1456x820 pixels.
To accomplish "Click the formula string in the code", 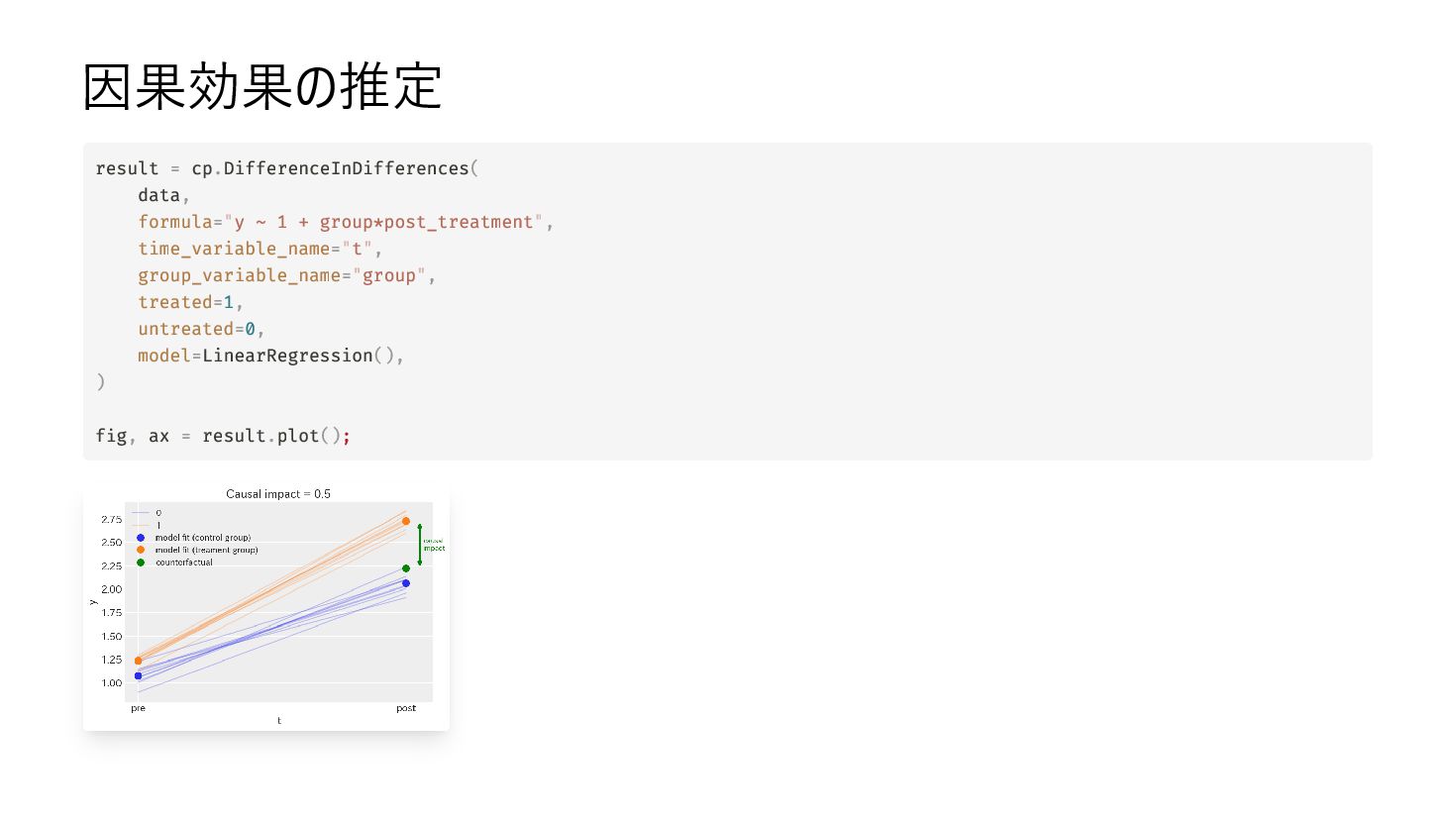I will coord(384,222).
